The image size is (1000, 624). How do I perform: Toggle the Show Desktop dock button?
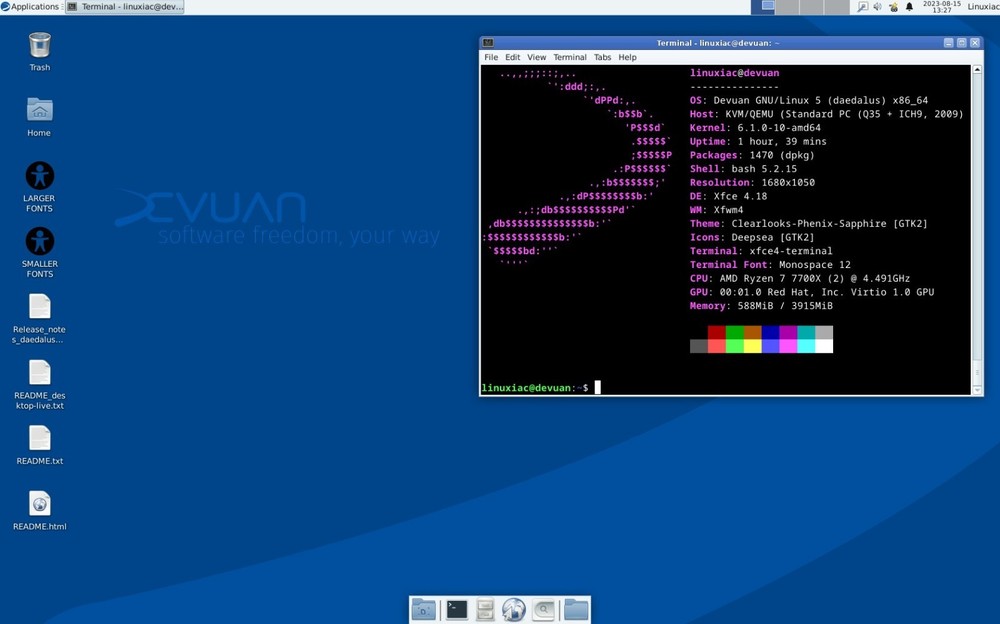click(423, 609)
